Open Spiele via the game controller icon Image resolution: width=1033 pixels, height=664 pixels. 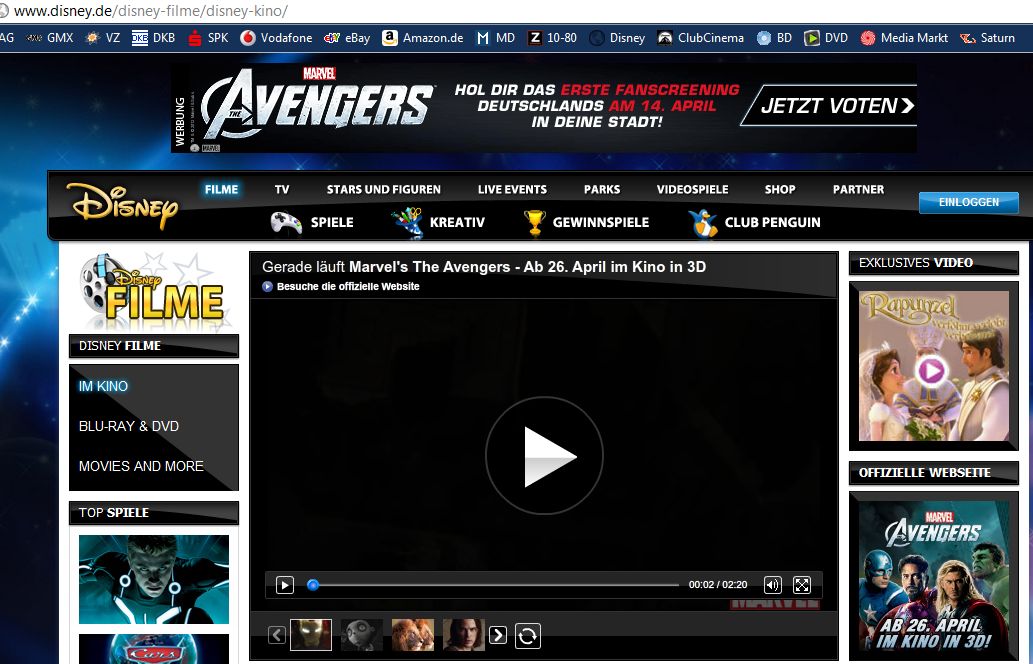(286, 223)
